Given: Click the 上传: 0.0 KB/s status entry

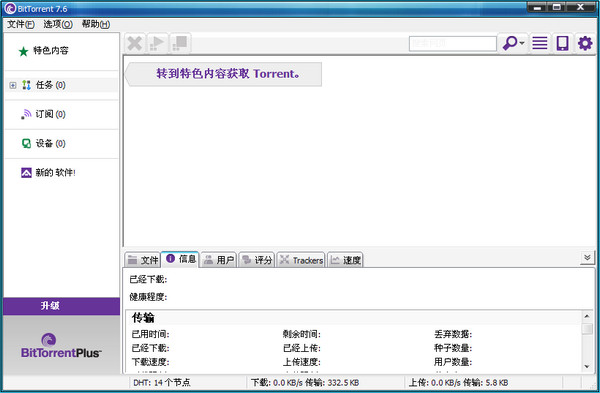Looking at the screenshot, I should 458,382.
